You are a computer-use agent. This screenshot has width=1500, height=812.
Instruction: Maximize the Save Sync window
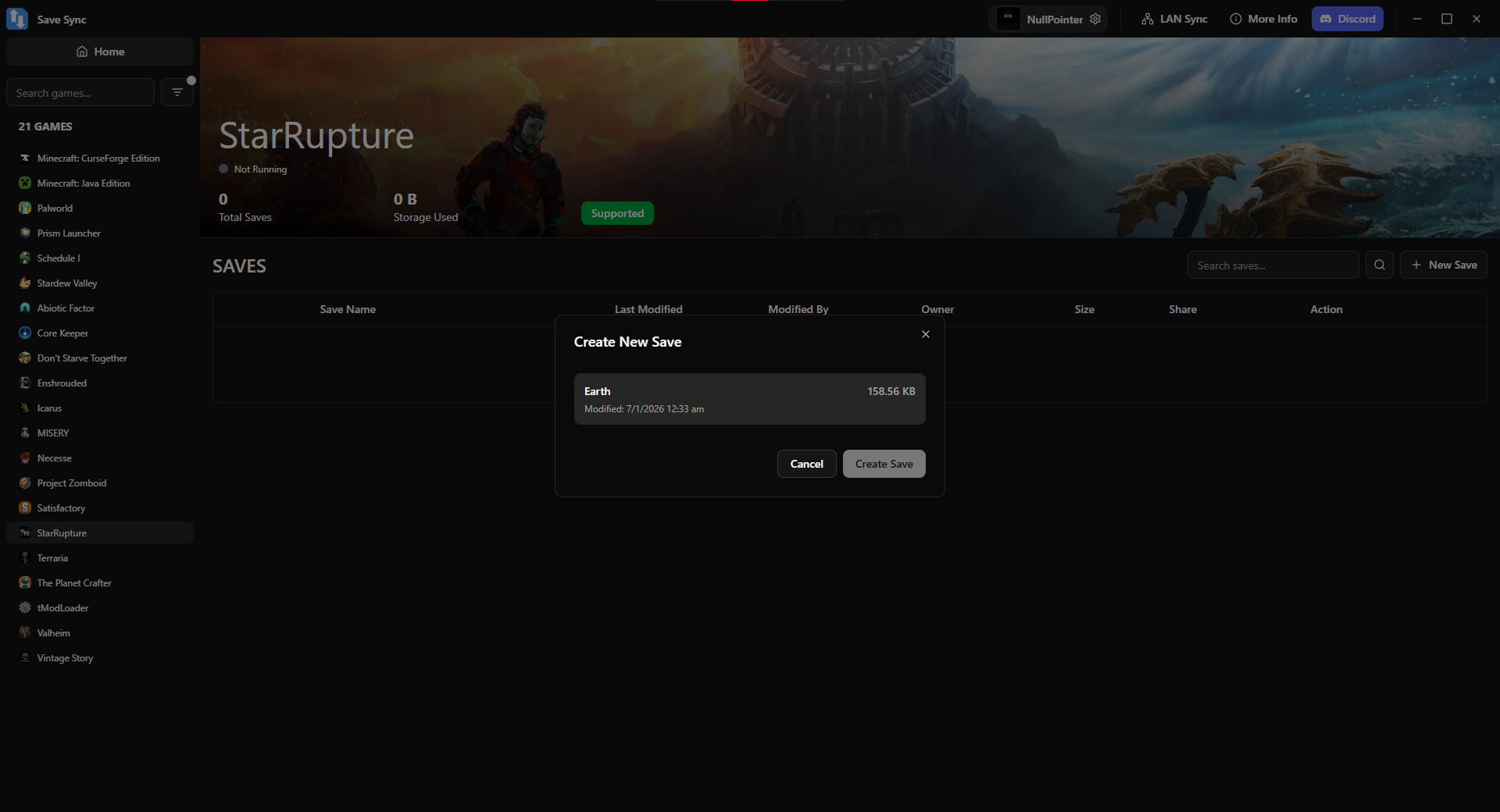click(x=1447, y=19)
